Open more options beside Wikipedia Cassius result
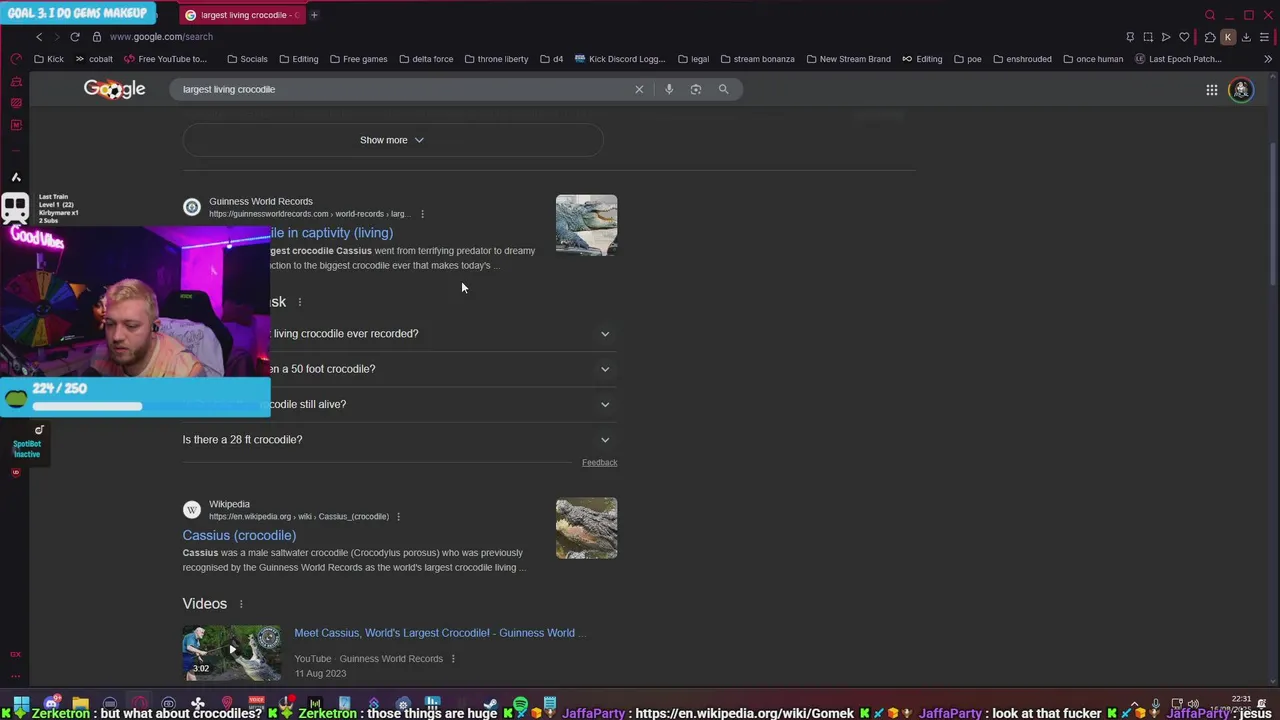This screenshot has height=720, width=1280. 398,517
